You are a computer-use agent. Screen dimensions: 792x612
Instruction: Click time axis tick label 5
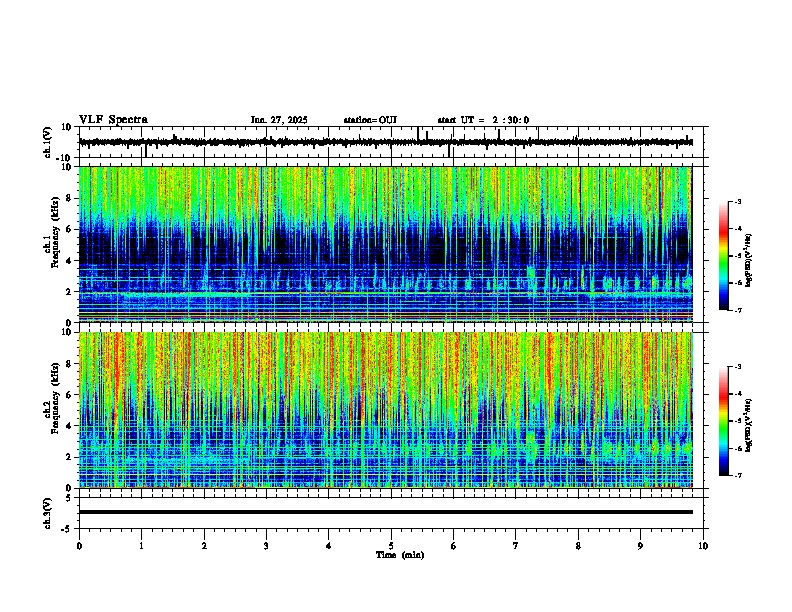[391, 546]
